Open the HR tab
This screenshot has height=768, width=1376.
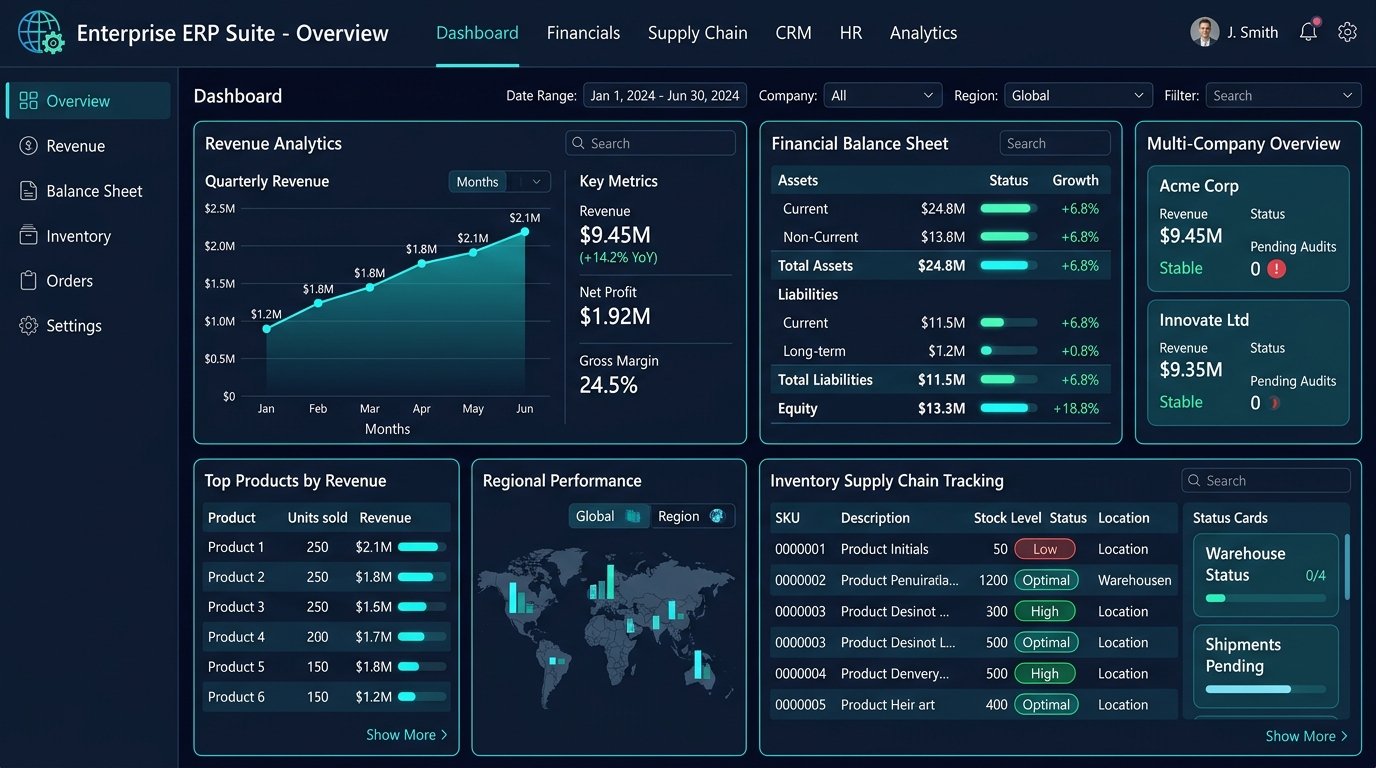coord(851,33)
